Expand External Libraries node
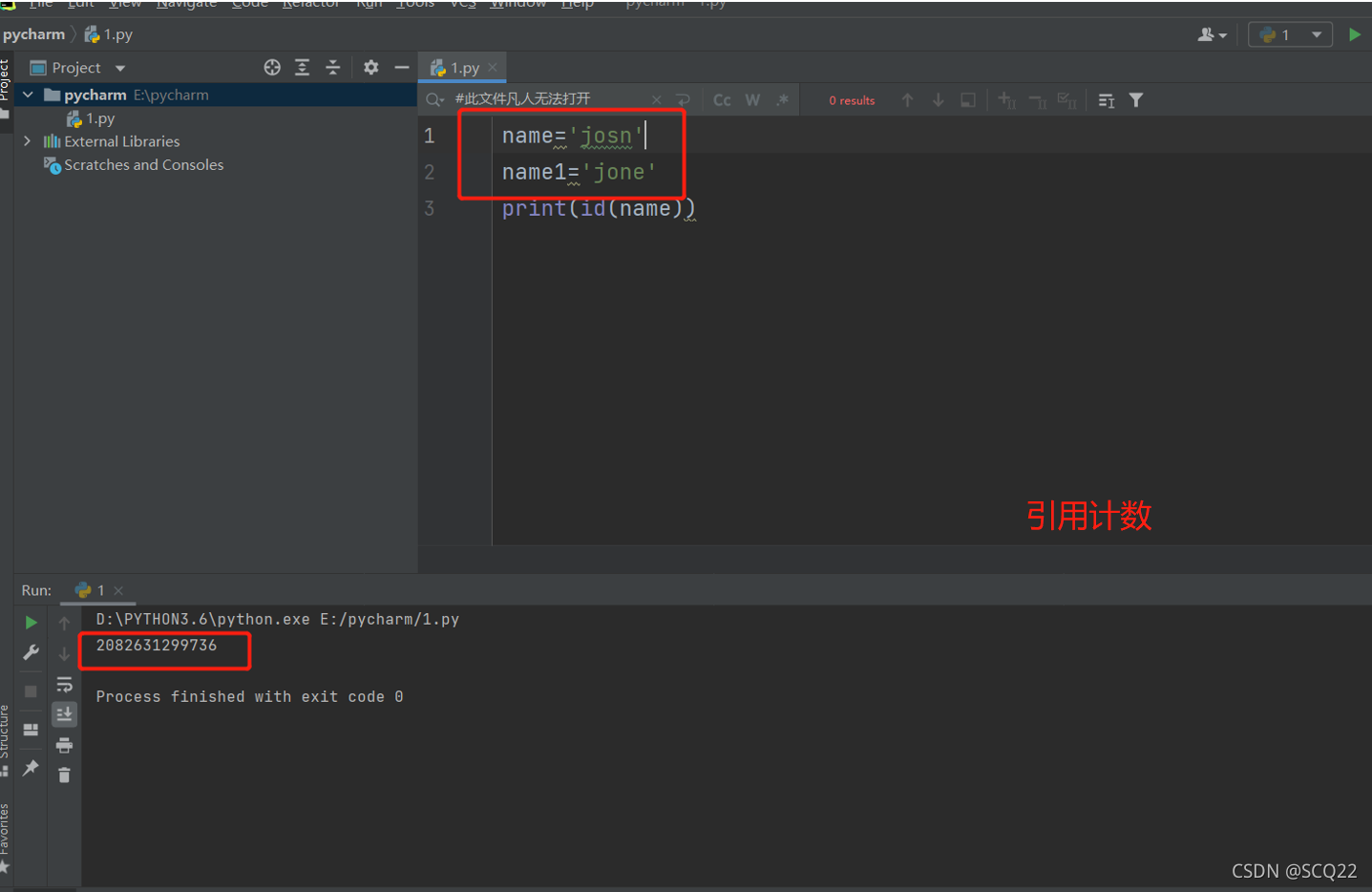 point(27,141)
